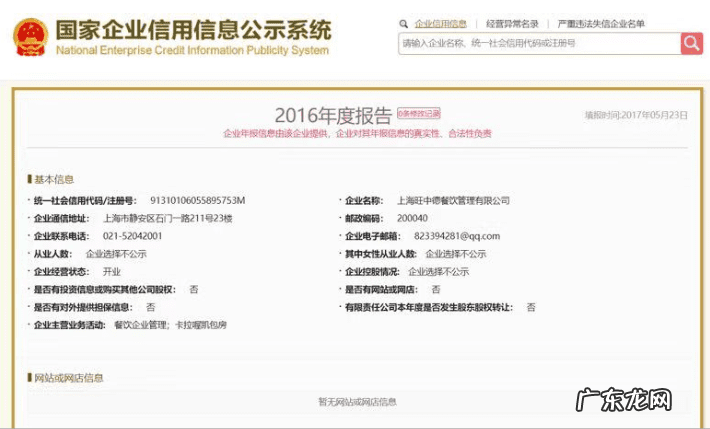The image size is (710, 429).
Task: Click the postal code 200040
Action: 413,218
